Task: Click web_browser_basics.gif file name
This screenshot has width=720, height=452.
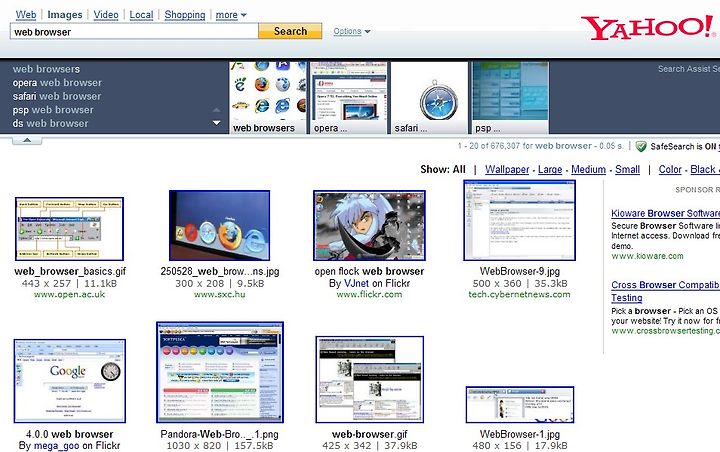Action: tap(70, 271)
